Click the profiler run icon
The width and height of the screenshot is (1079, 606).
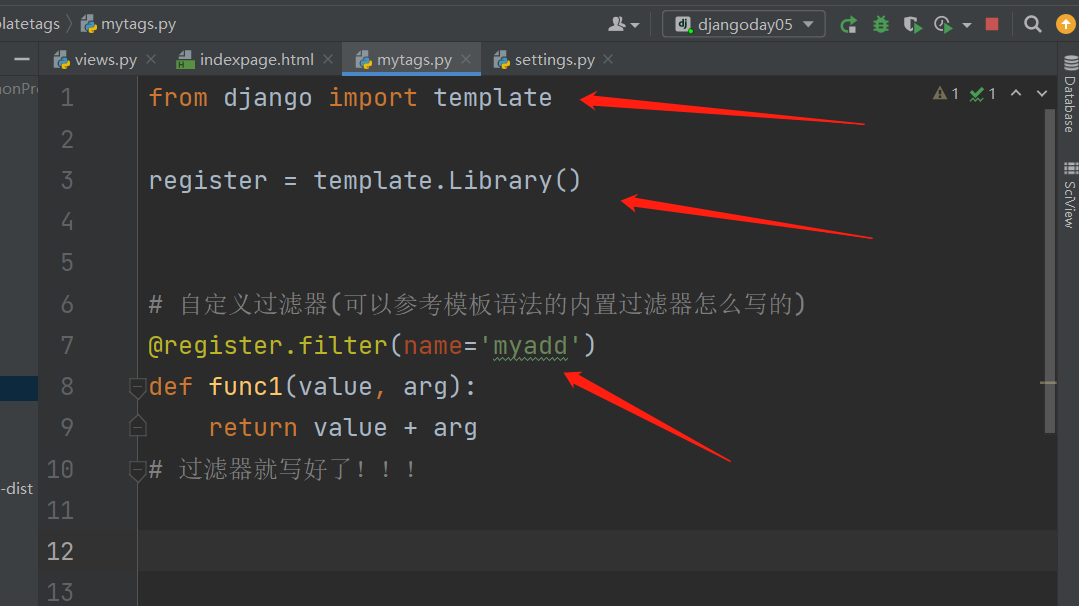(x=943, y=25)
